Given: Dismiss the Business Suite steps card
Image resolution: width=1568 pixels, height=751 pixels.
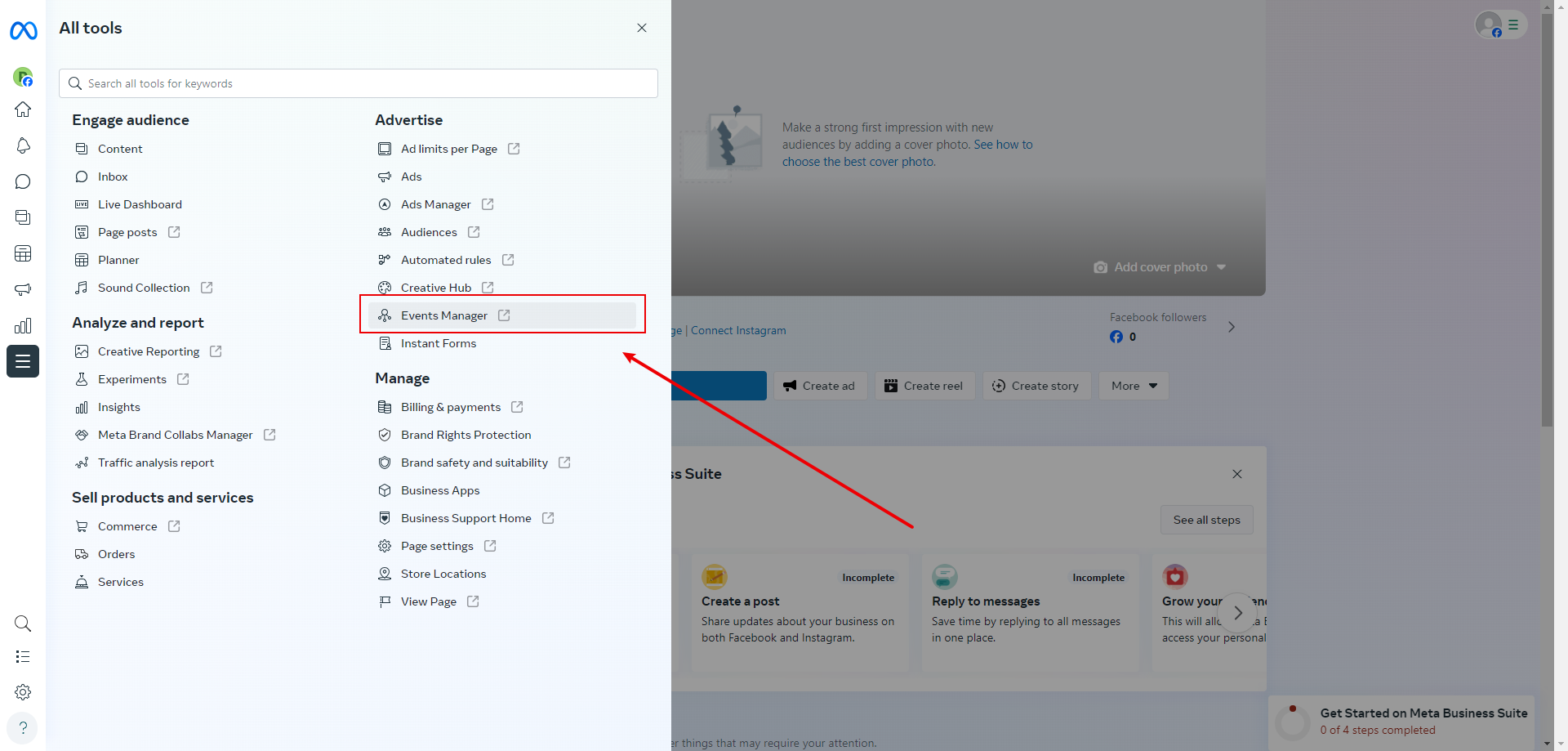Looking at the screenshot, I should pos(1237,474).
